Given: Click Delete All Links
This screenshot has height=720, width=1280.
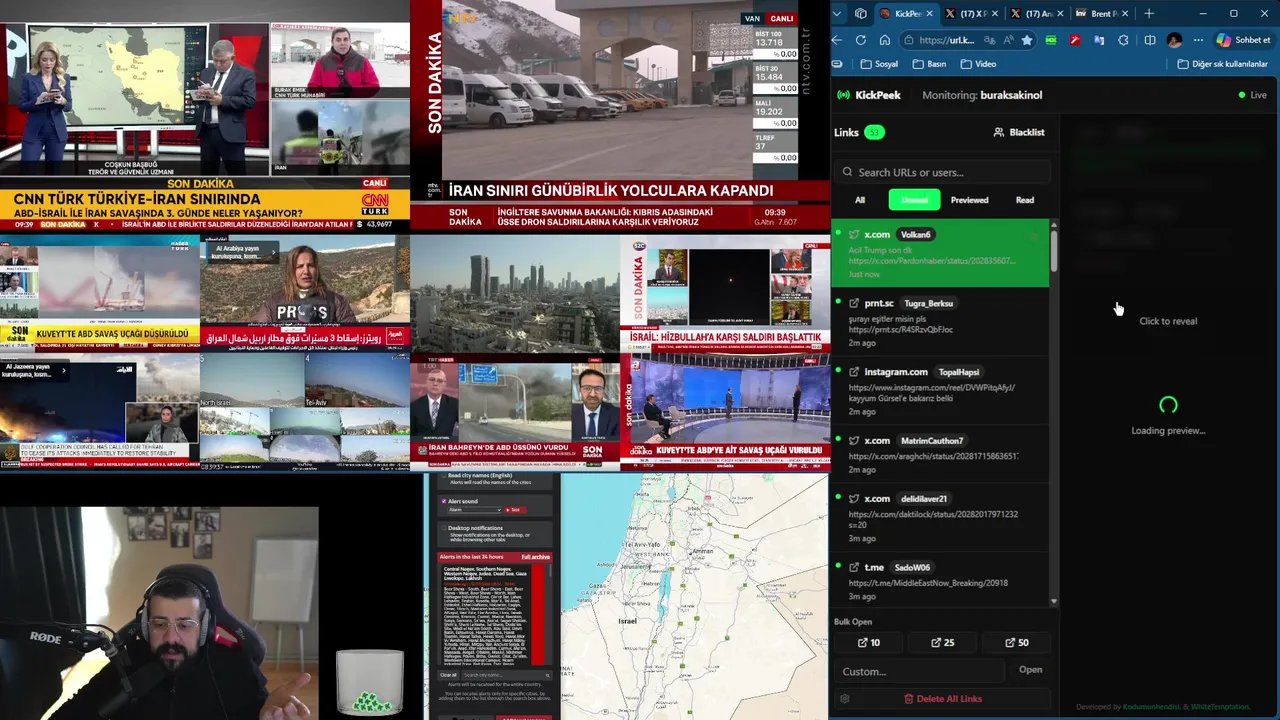Looking at the screenshot, I should click(942, 699).
